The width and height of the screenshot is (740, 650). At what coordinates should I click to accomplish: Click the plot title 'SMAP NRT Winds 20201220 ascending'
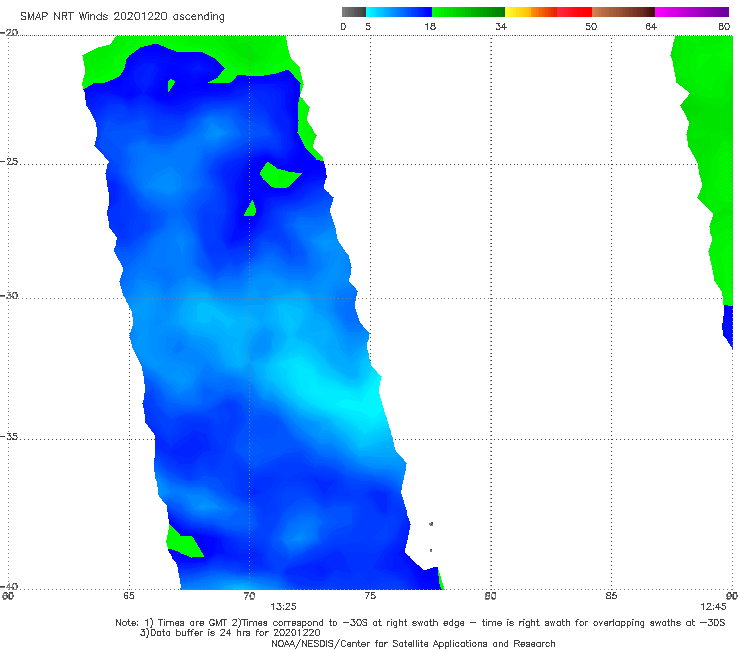click(122, 17)
